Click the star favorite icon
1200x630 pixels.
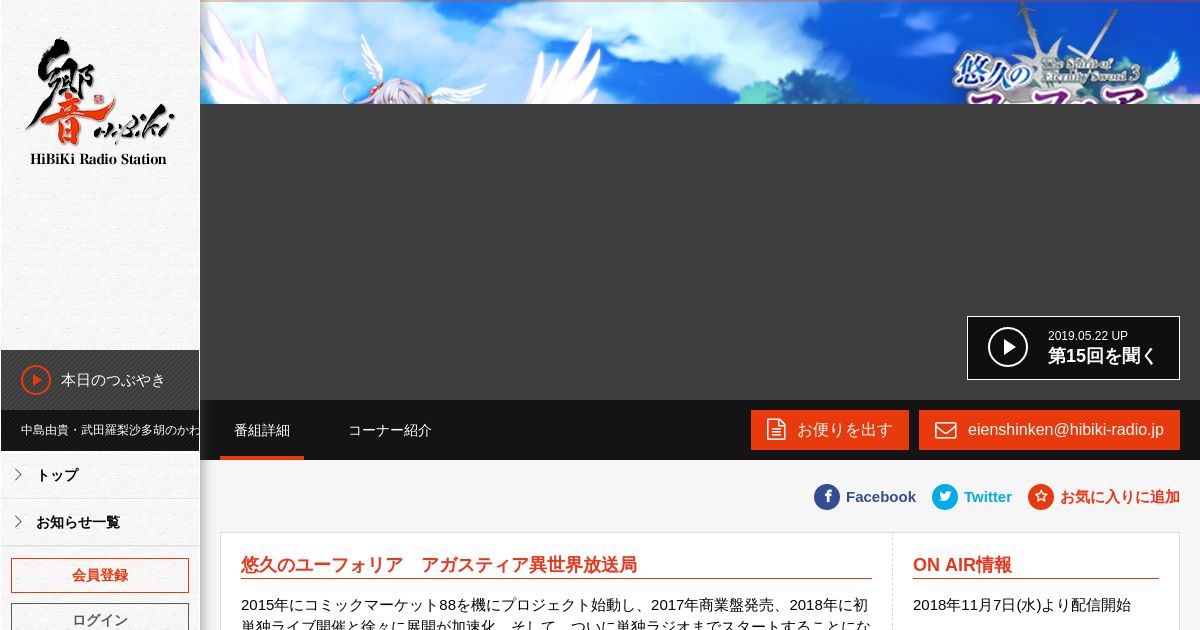point(1041,497)
